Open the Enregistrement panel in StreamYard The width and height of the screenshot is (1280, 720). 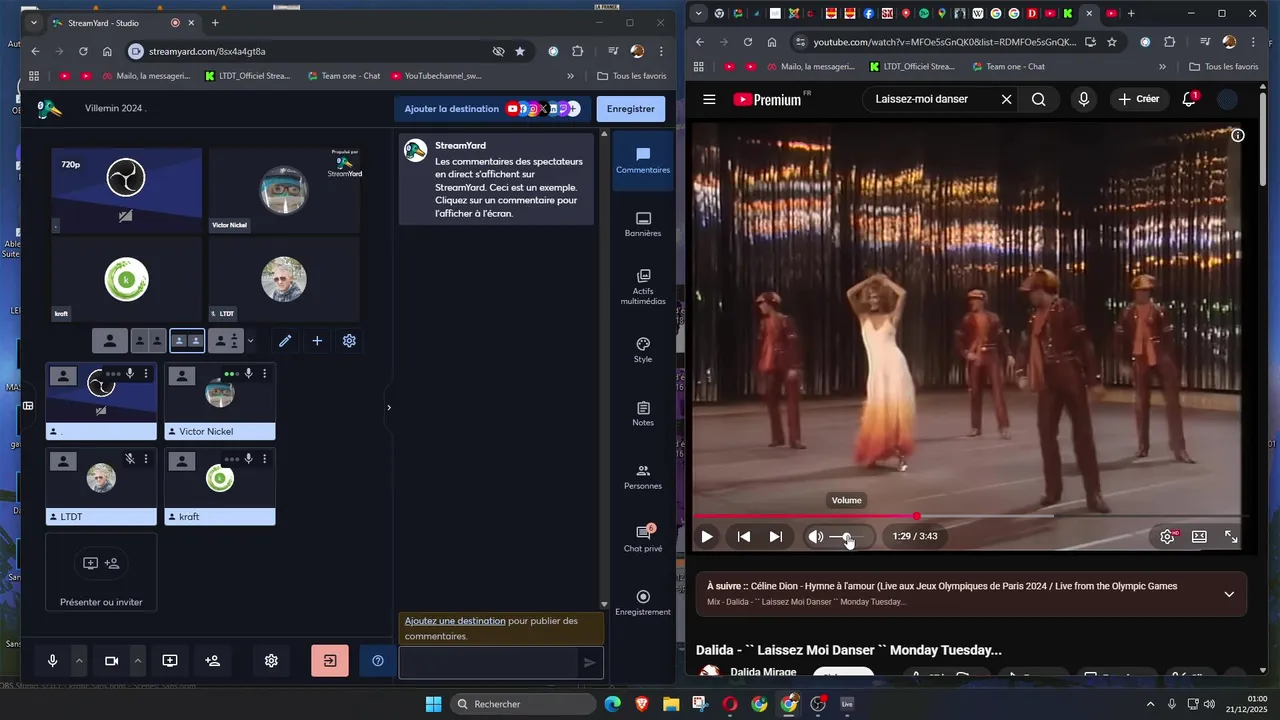[643, 603]
